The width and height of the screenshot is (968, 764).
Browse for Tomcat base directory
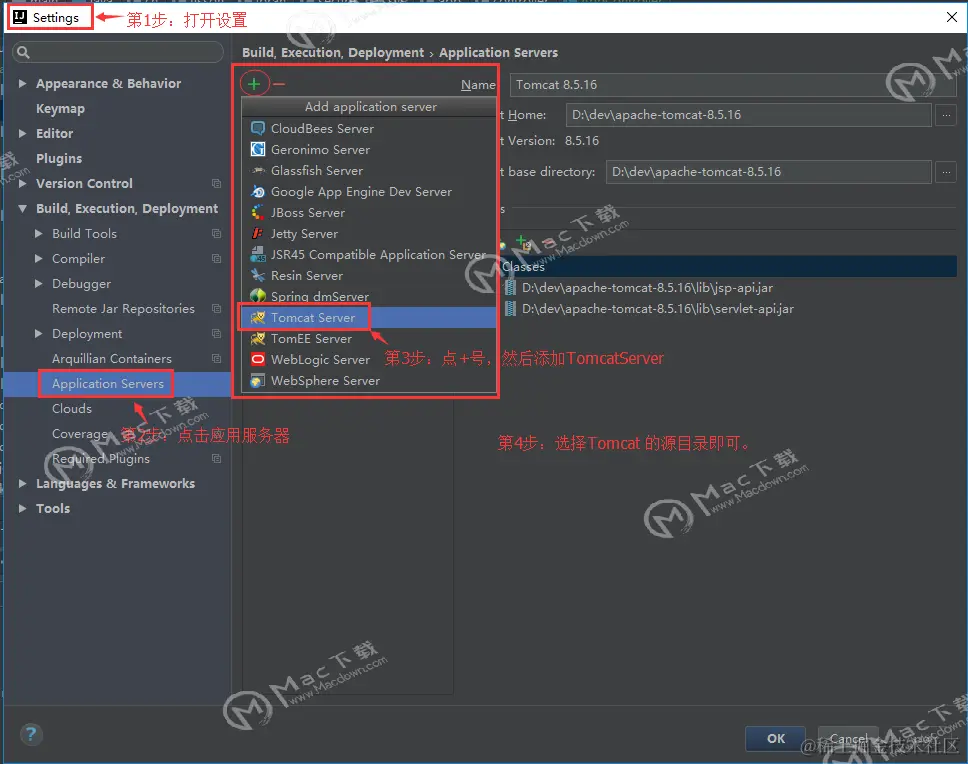point(946,172)
